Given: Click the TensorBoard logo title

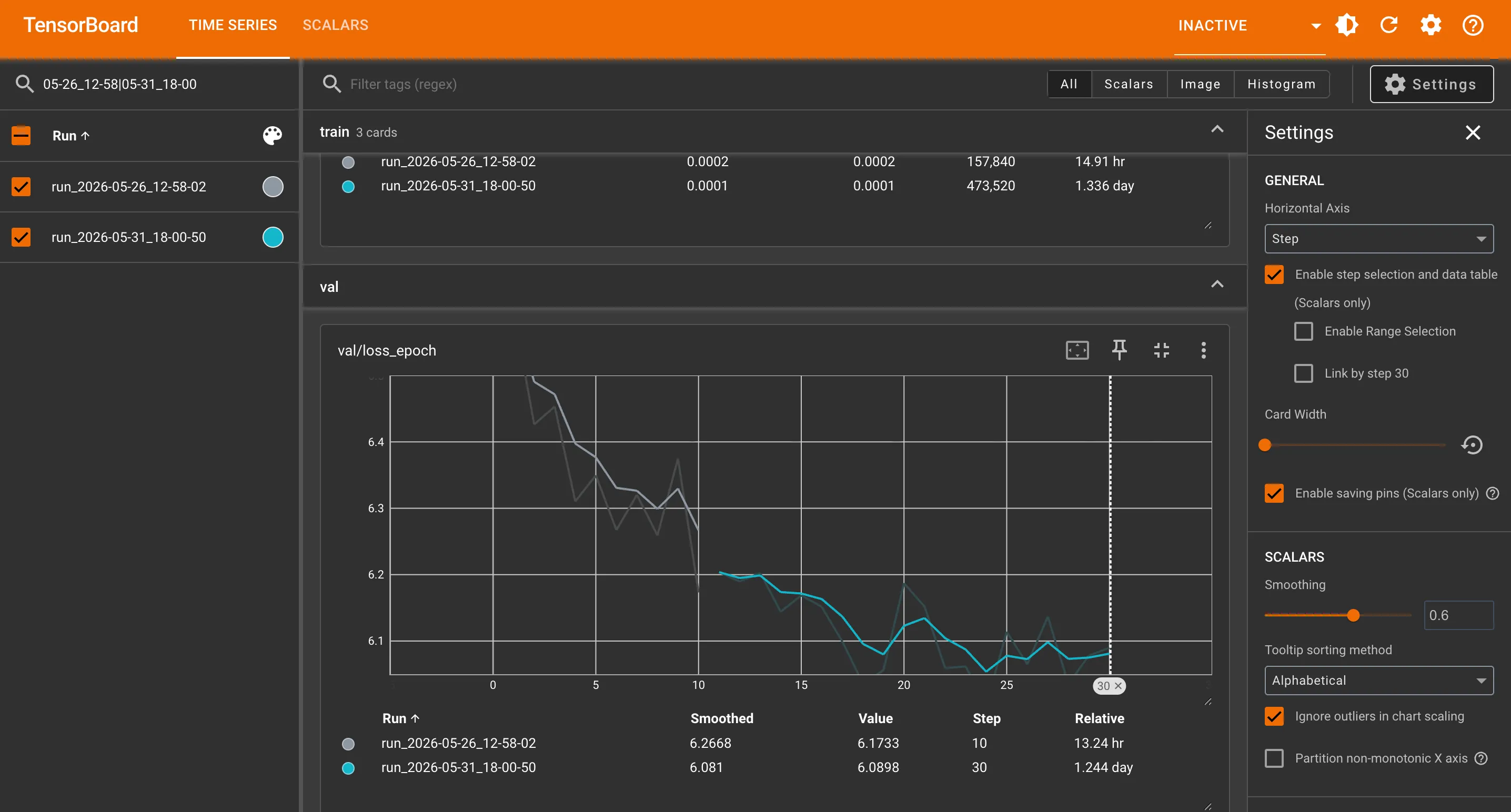Looking at the screenshot, I should point(80,25).
